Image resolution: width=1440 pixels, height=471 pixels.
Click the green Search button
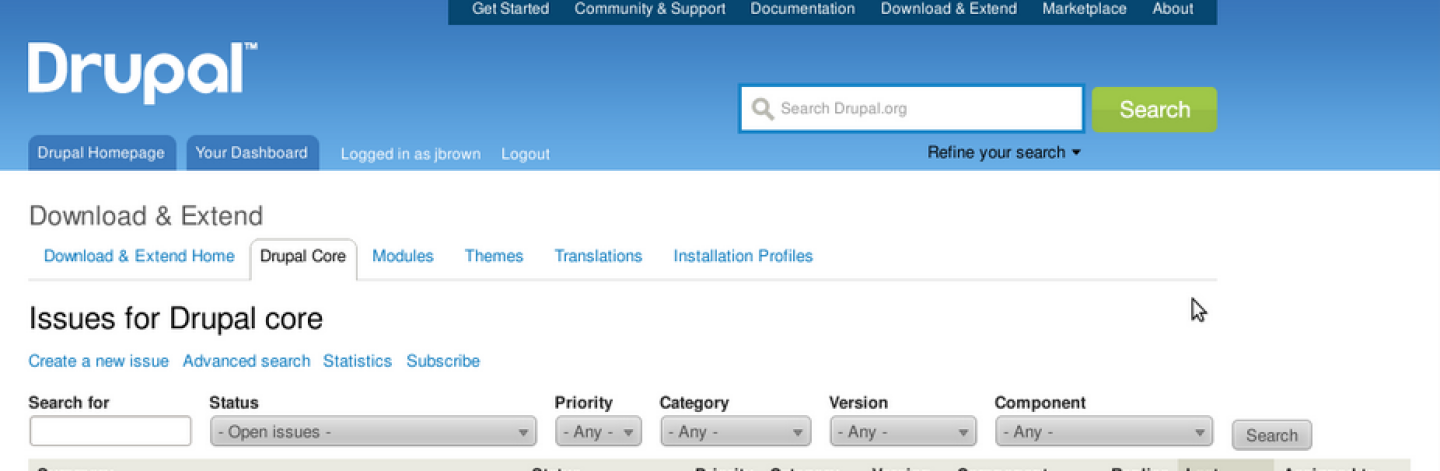(x=1154, y=109)
